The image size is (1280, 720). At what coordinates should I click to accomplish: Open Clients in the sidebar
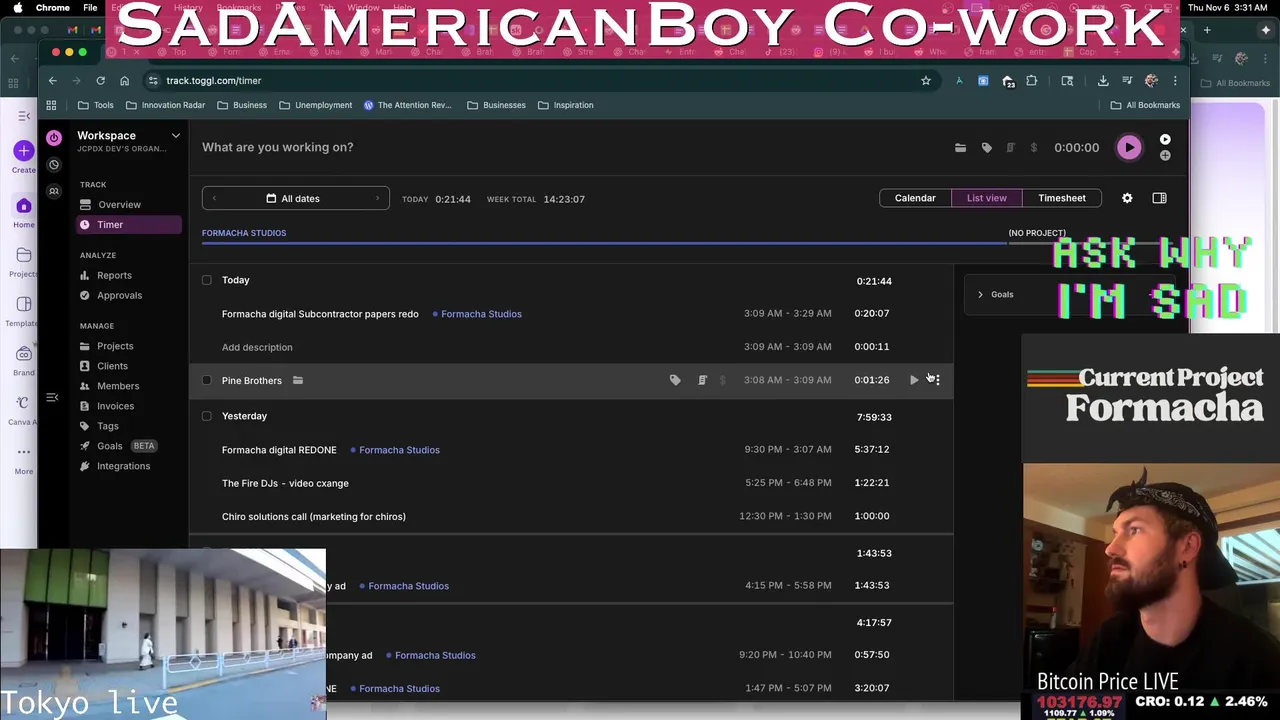(x=112, y=366)
